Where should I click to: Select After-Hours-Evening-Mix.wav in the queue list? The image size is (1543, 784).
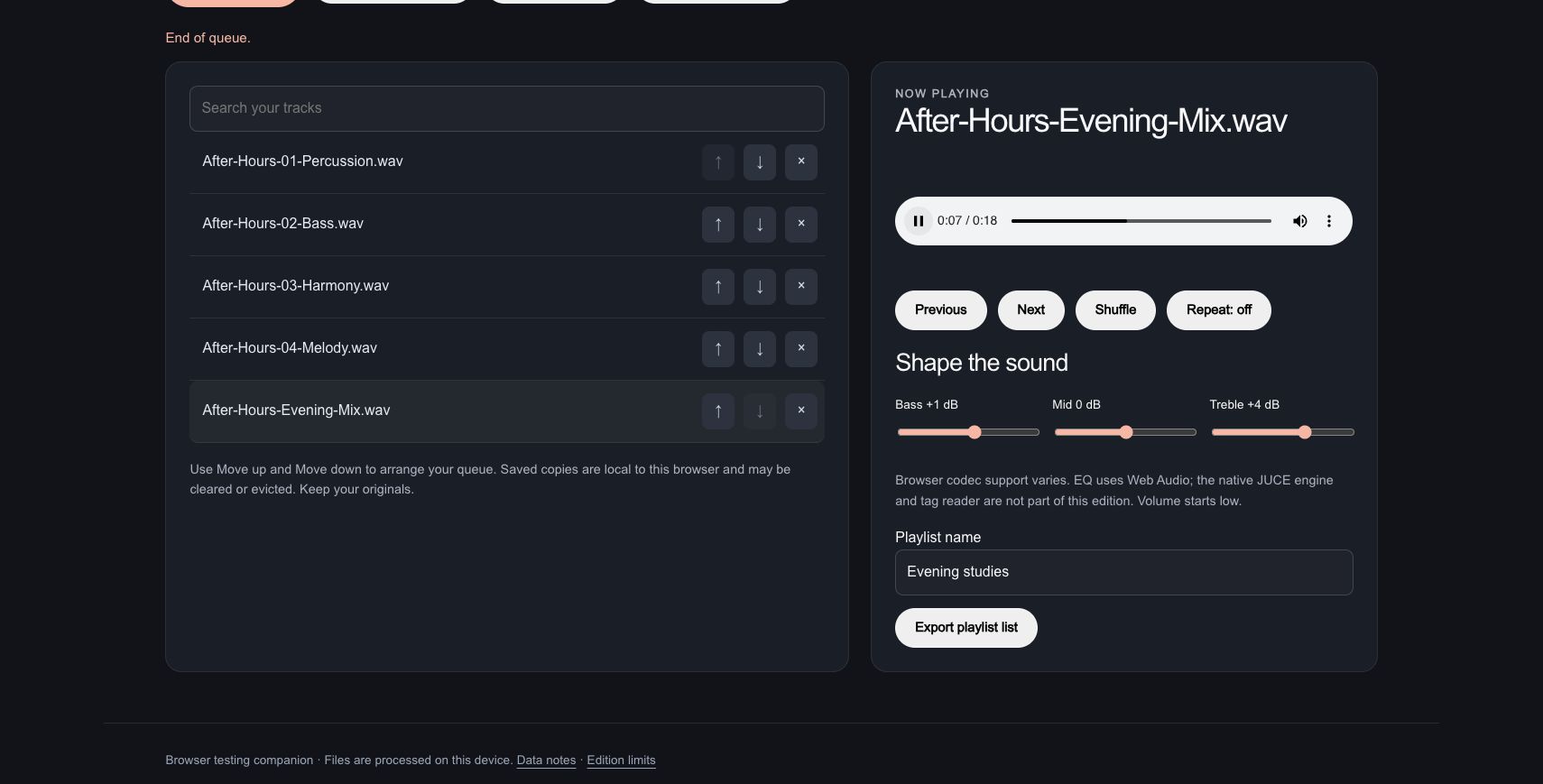(x=507, y=411)
